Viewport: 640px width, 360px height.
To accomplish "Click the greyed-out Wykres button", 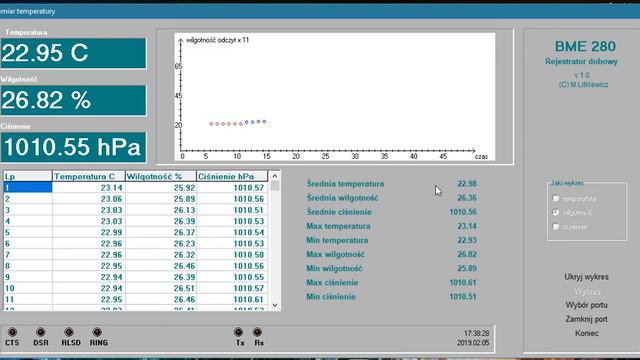I will pyautogui.click(x=587, y=291).
